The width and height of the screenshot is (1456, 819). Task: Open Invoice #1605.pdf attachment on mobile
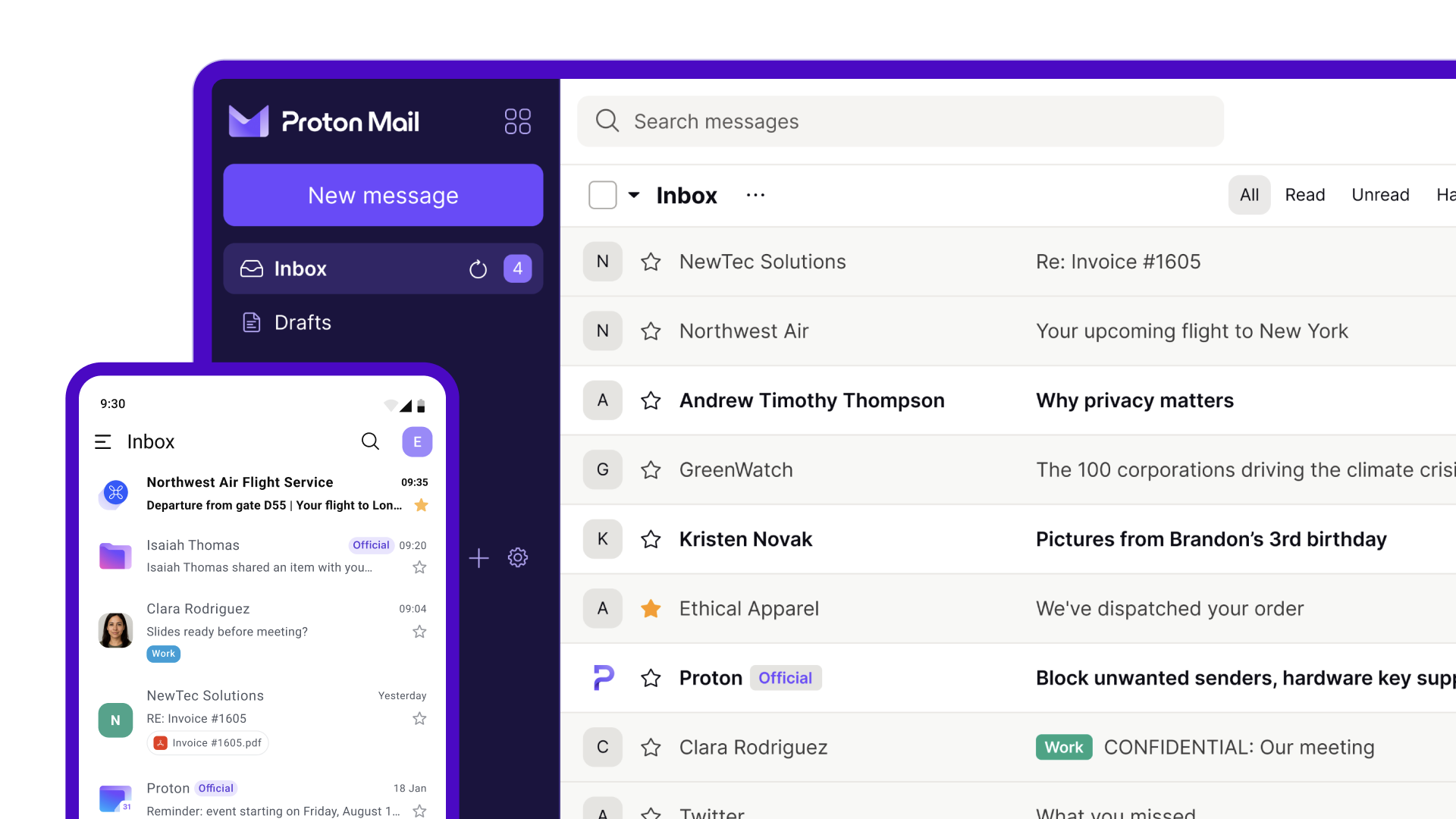[208, 743]
